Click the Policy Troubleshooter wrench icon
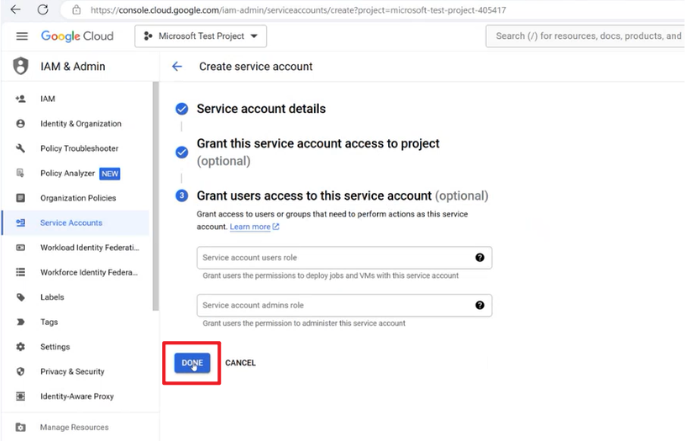The image size is (698, 441). tap(20, 148)
